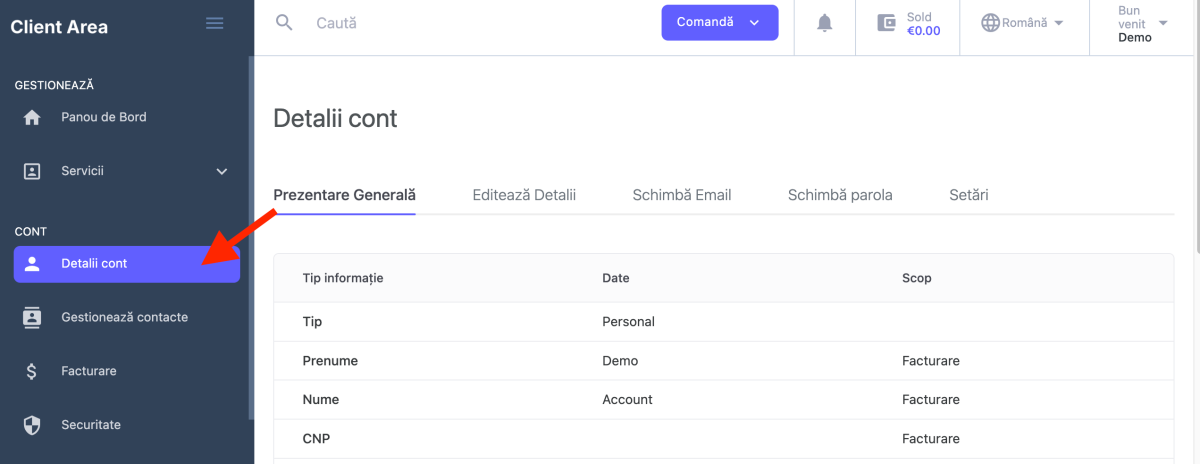
Task: Click the home icon for Panou de Bord
Action: pyautogui.click(x=32, y=117)
